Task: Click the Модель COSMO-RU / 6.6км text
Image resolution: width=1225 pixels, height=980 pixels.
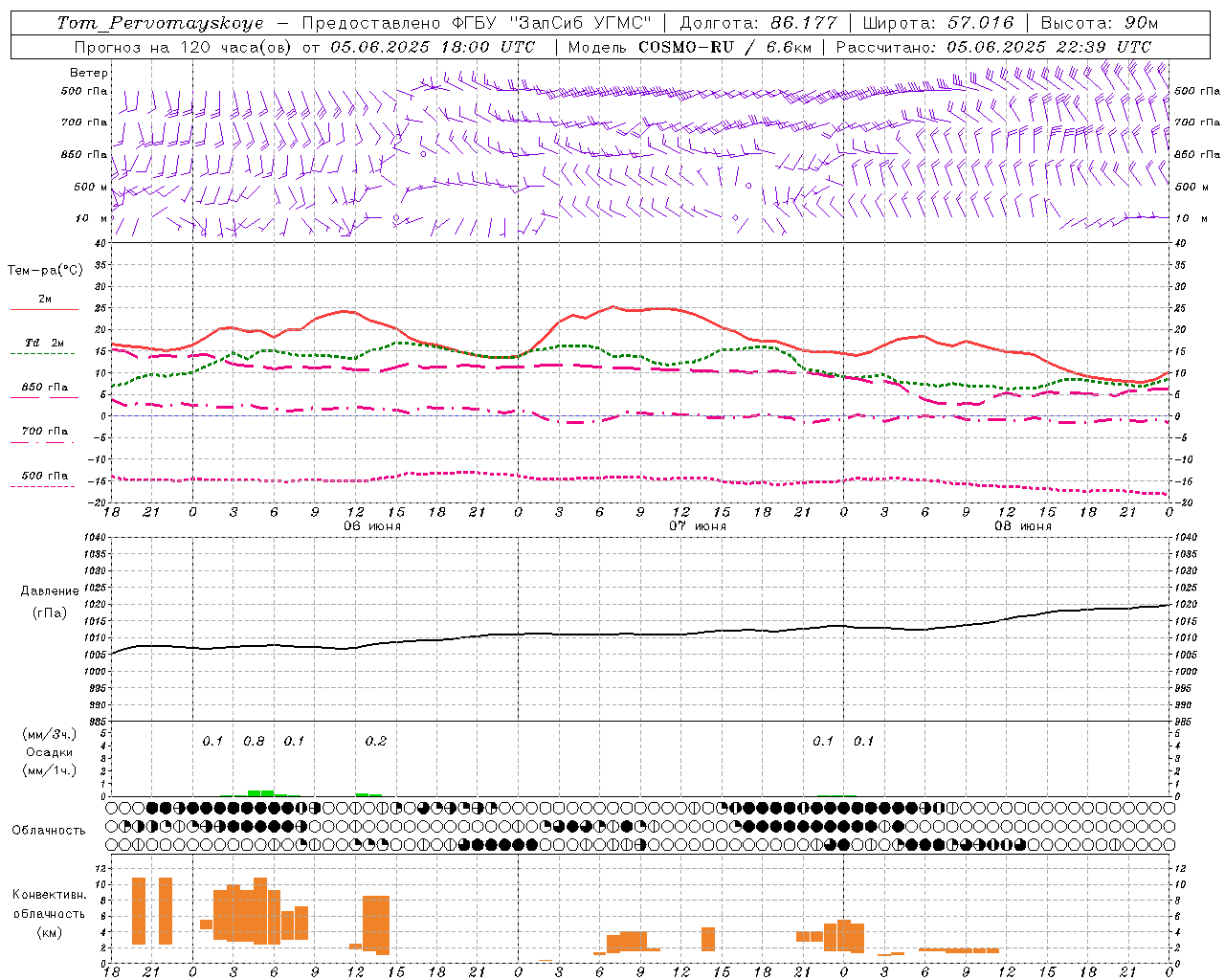Action: pos(690,47)
